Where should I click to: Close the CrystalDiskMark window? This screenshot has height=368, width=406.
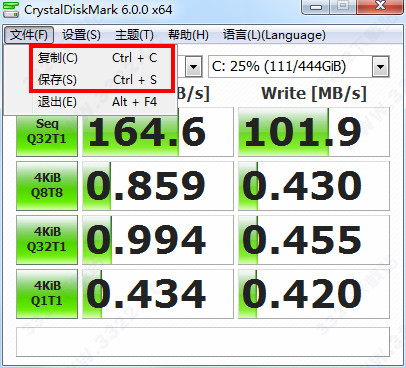click(380, 7)
